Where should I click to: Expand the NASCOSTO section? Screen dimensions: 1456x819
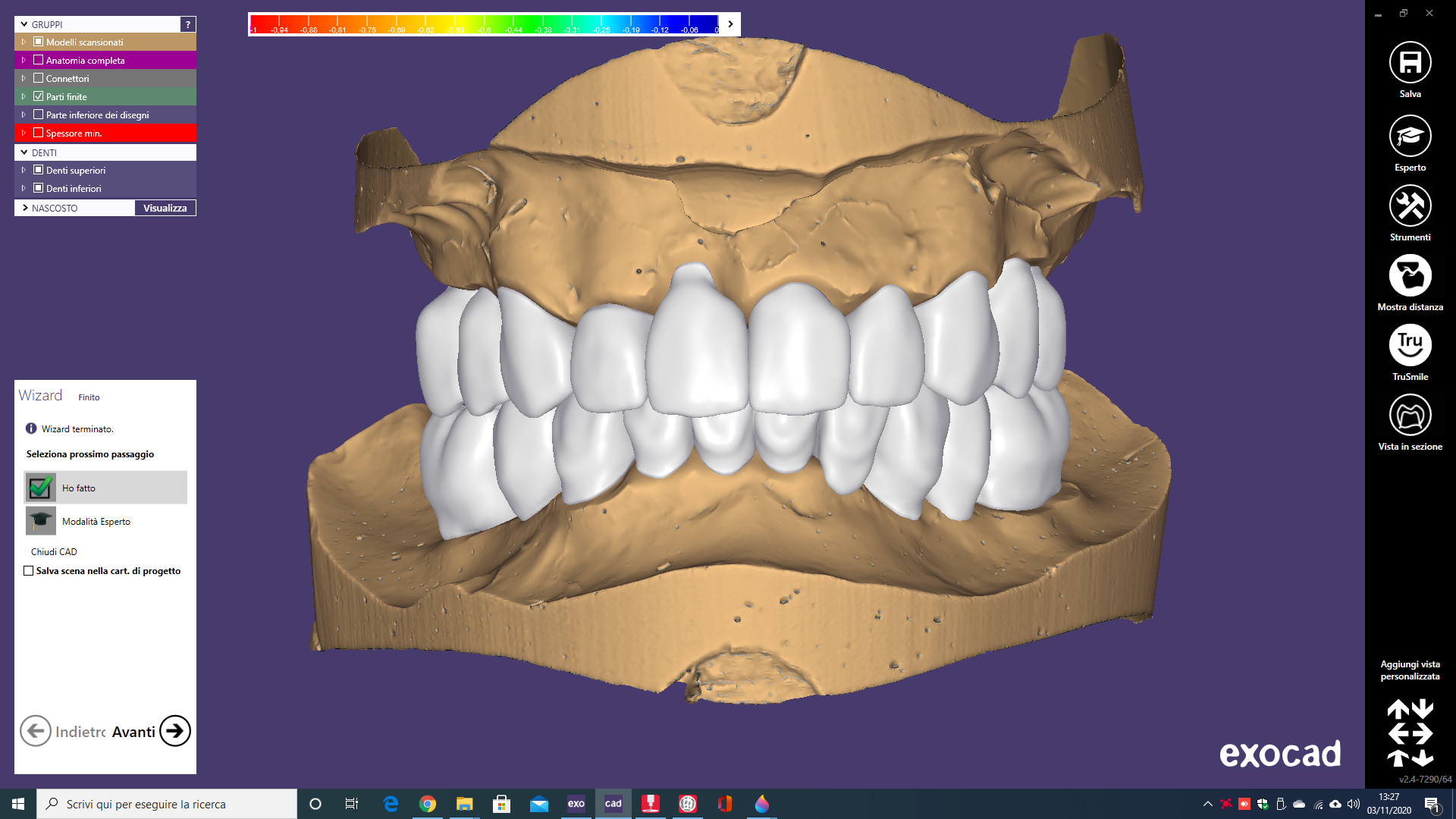tap(25, 208)
